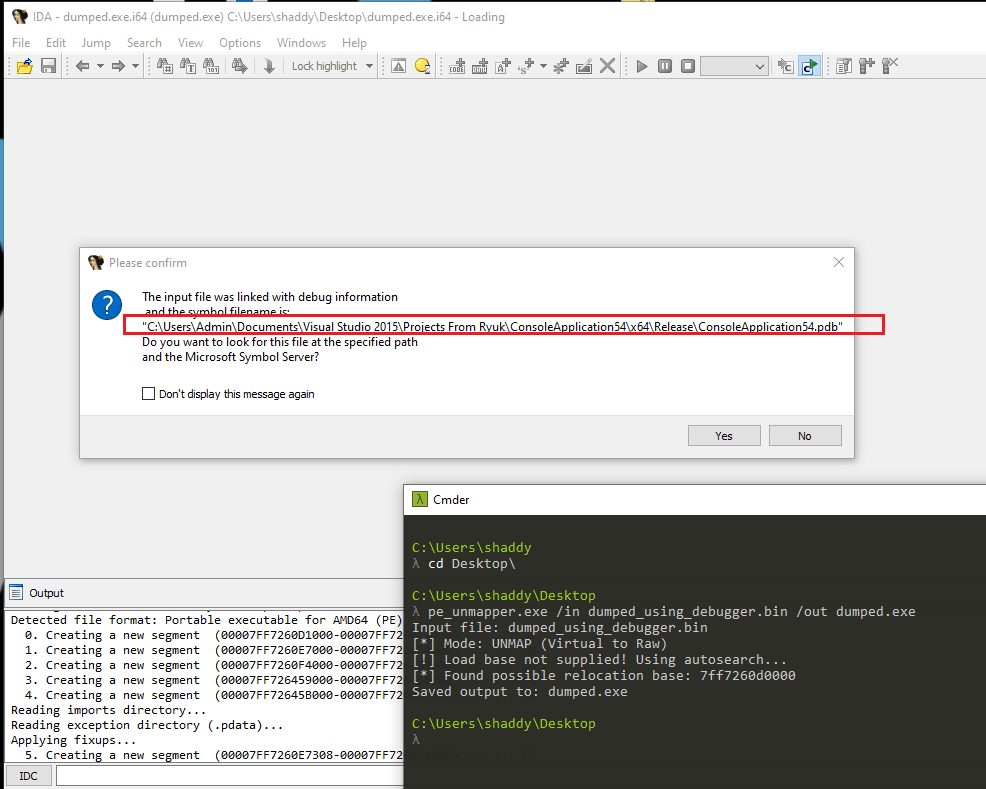This screenshot has width=986, height=789.
Task: Click 'Reading imports directory...' in Output
Action: point(109,710)
